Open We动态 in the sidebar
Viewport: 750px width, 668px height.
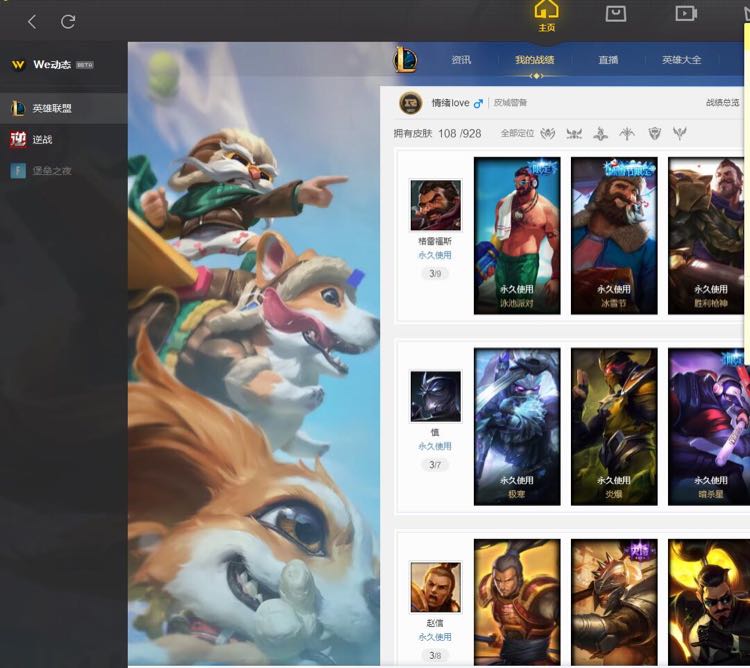[x=52, y=64]
